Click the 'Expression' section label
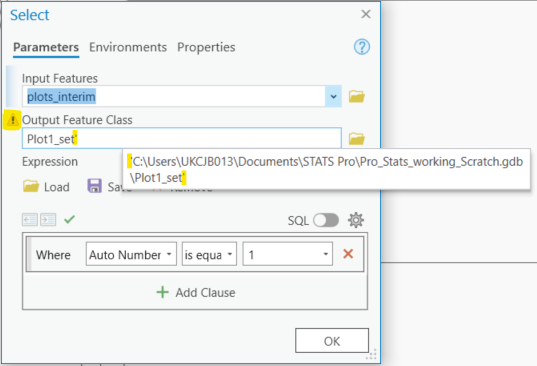The width and height of the screenshot is (537, 366). pos(50,162)
